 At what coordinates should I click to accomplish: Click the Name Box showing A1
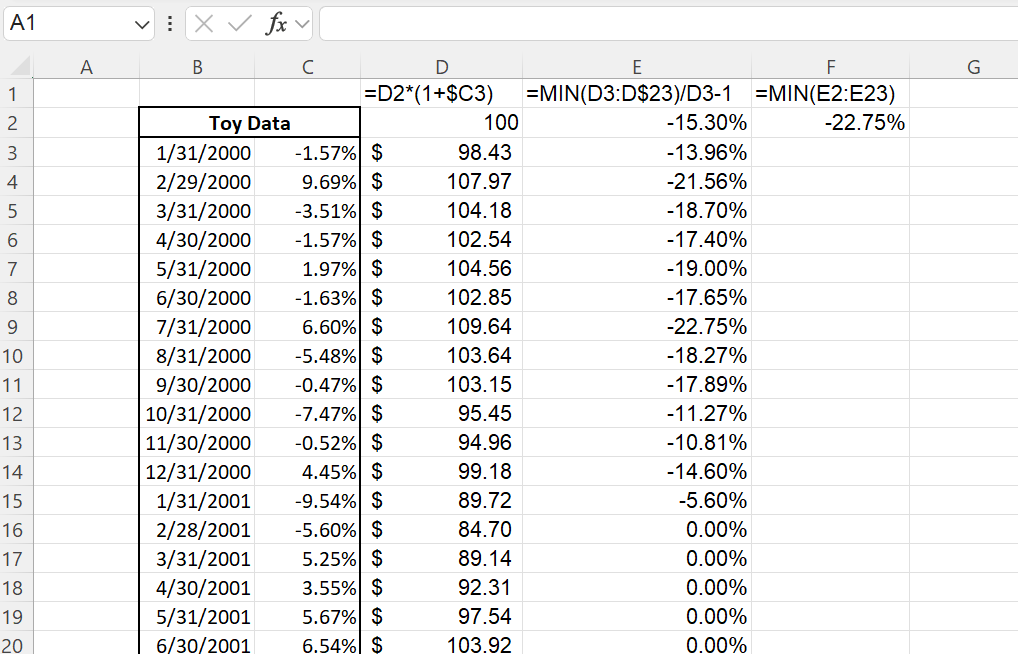(70, 24)
